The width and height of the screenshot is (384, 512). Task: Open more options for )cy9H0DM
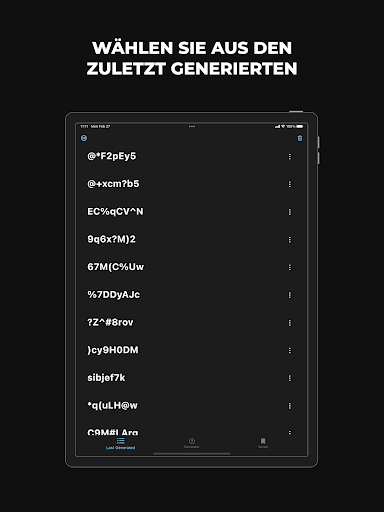point(290,350)
